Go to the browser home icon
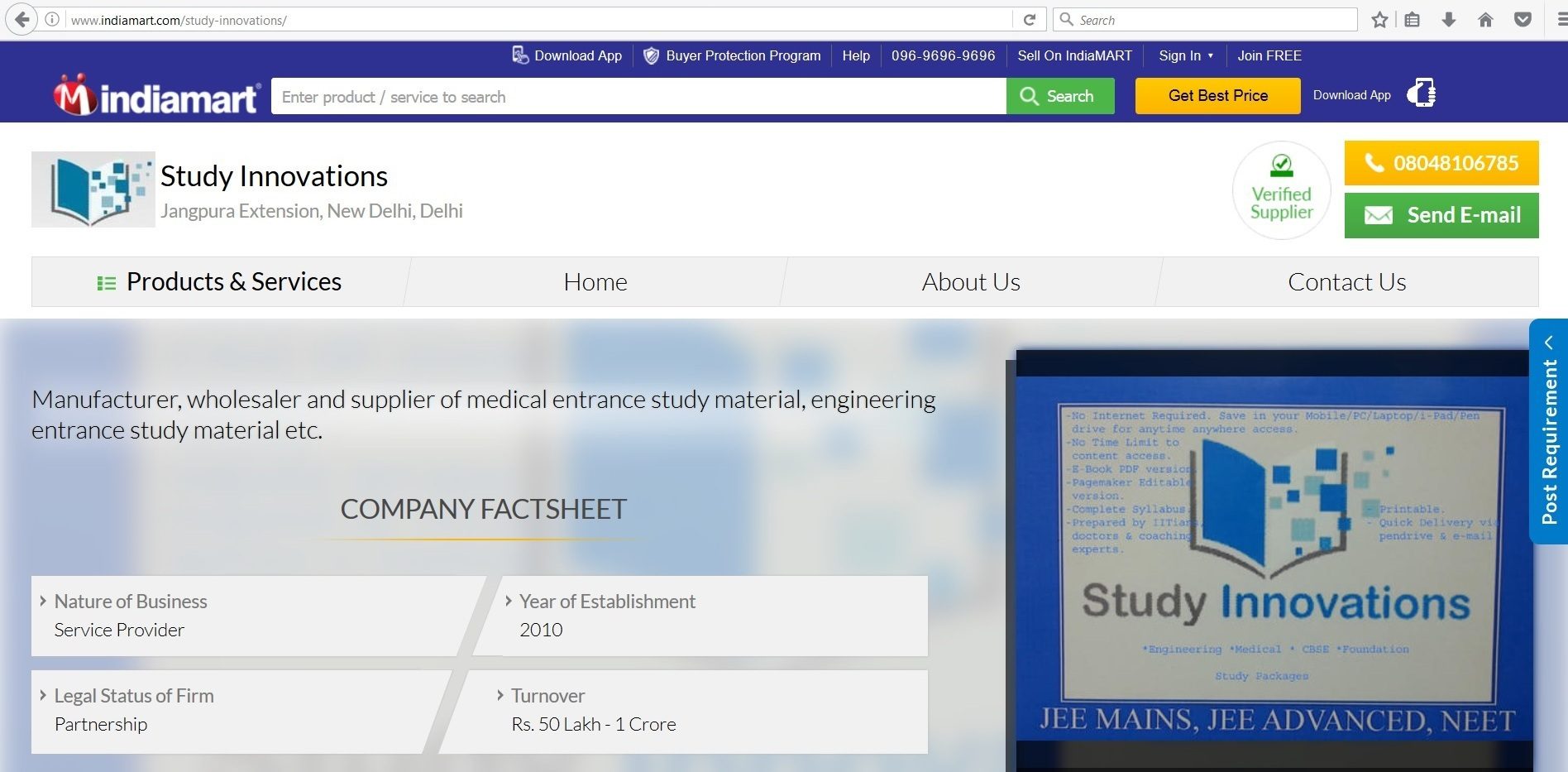Screen dimensions: 1568x772 point(1485,20)
